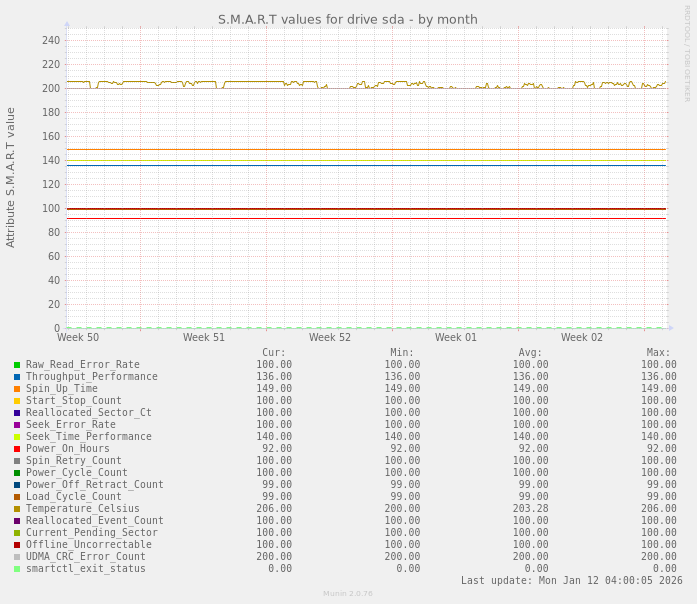
Task: Click the smartctl_exit_status legend swatch
Action: pyautogui.click(x=17, y=569)
